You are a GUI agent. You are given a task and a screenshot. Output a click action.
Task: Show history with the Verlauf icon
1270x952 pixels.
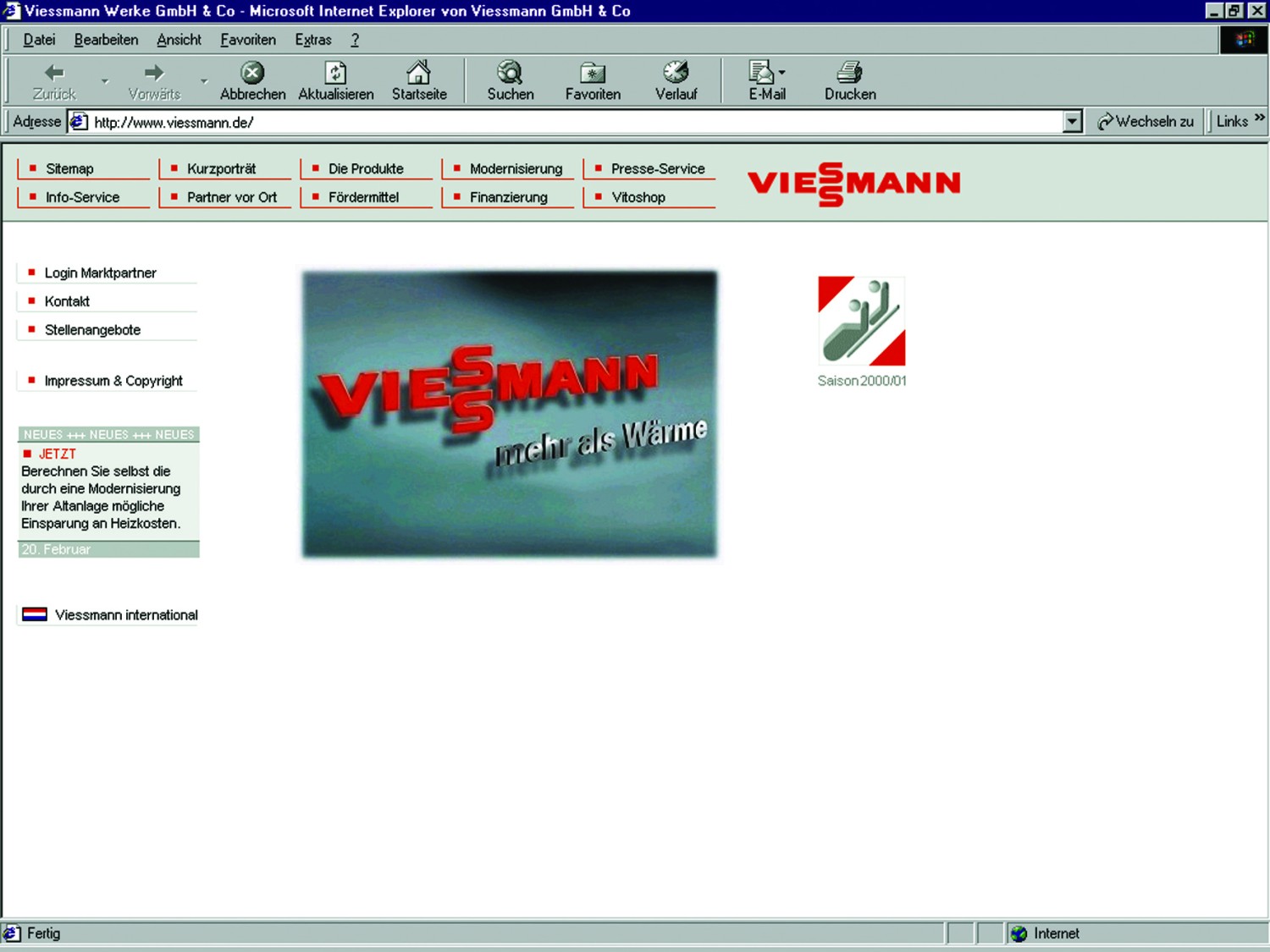pyautogui.click(x=676, y=73)
